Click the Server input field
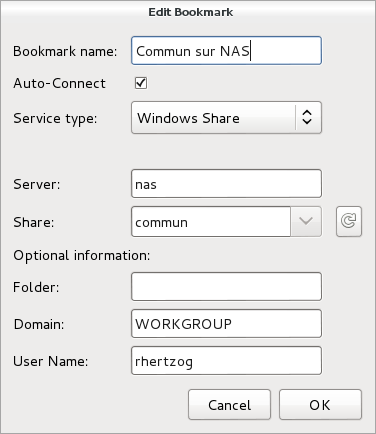Screen dimensions: 376x434 [x=226, y=184]
